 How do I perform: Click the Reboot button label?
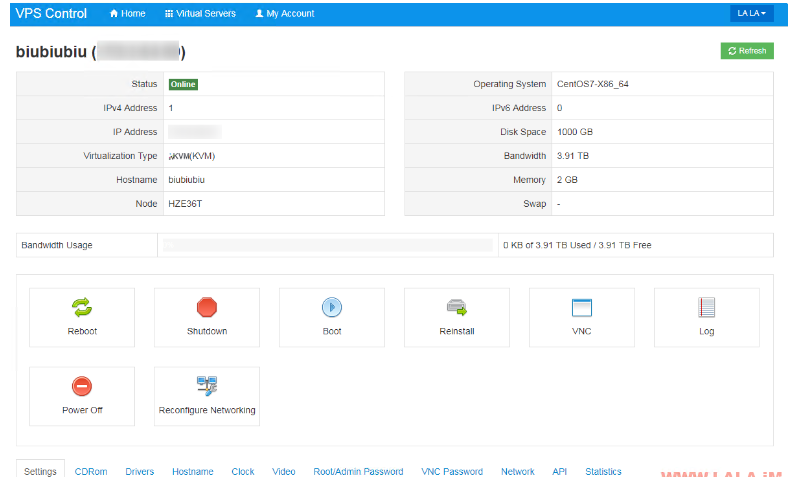coord(82,331)
